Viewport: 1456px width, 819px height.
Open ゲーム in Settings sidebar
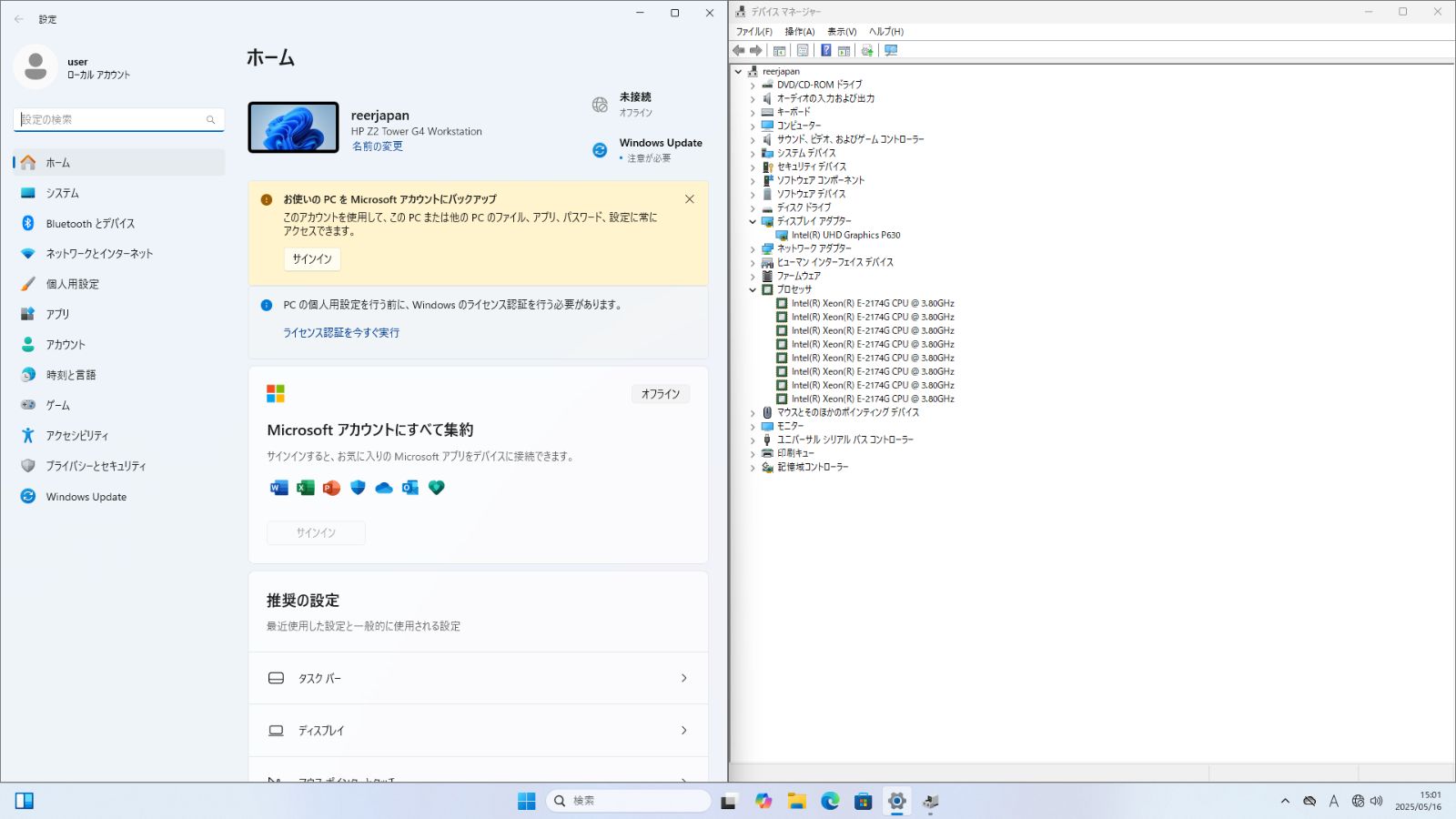click(x=119, y=405)
